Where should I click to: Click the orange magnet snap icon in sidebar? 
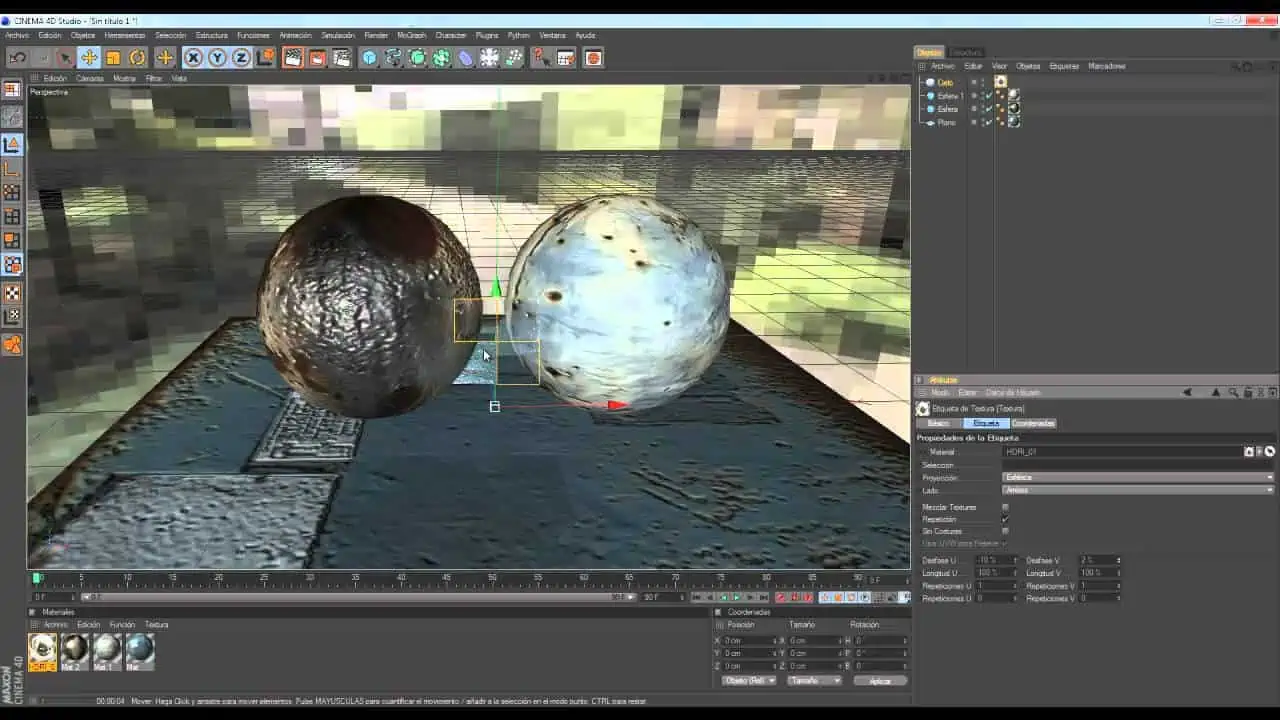point(12,345)
